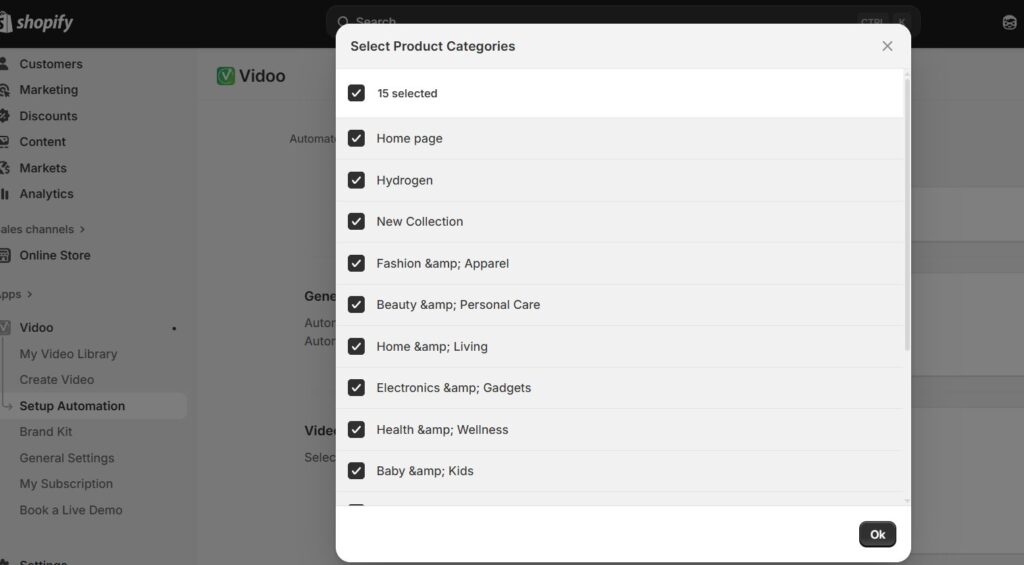The width and height of the screenshot is (1024, 565).
Task: Click the Discounts sidebar icon
Action: (5, 116)
